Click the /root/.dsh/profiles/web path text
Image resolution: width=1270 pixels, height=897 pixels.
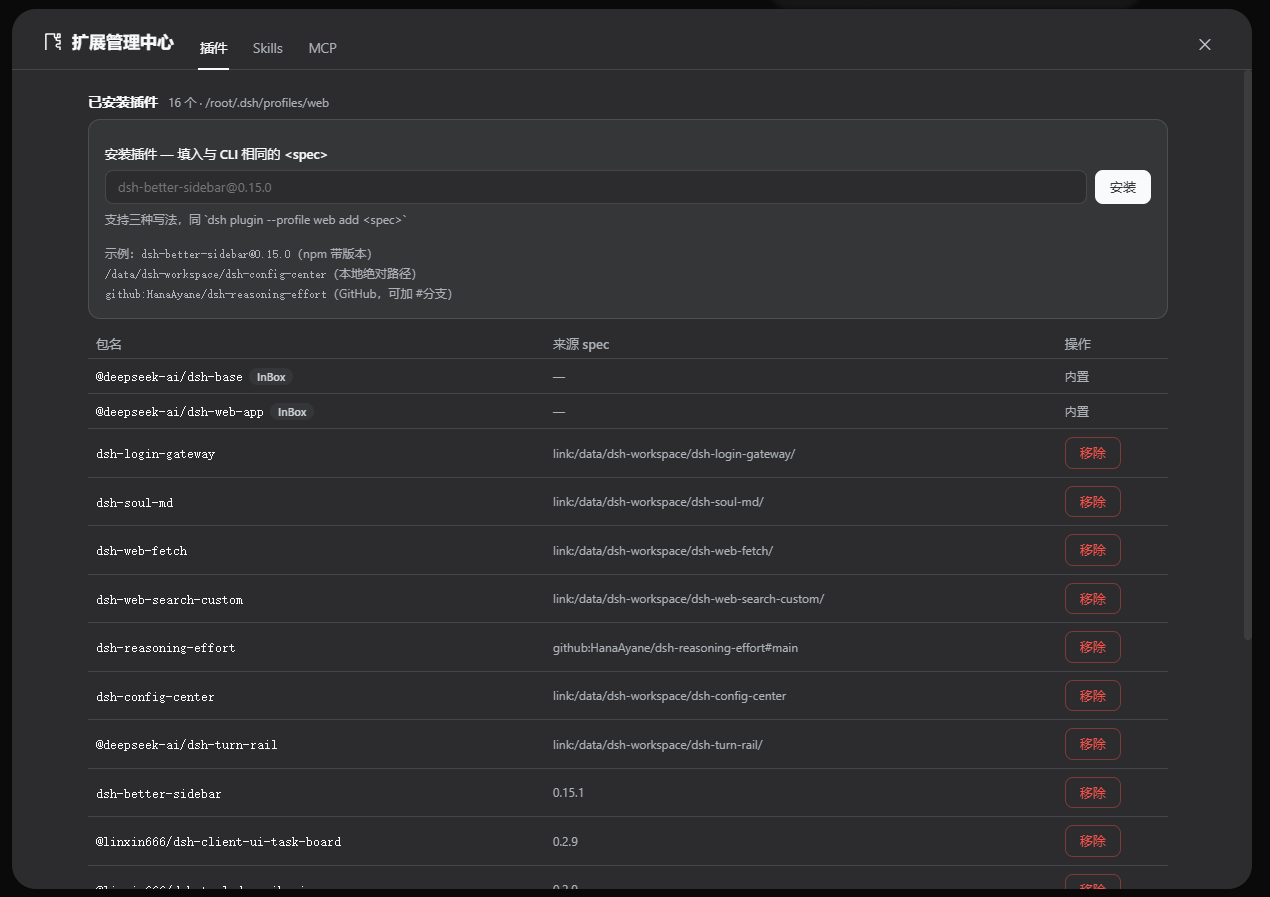tap(267, 103)
